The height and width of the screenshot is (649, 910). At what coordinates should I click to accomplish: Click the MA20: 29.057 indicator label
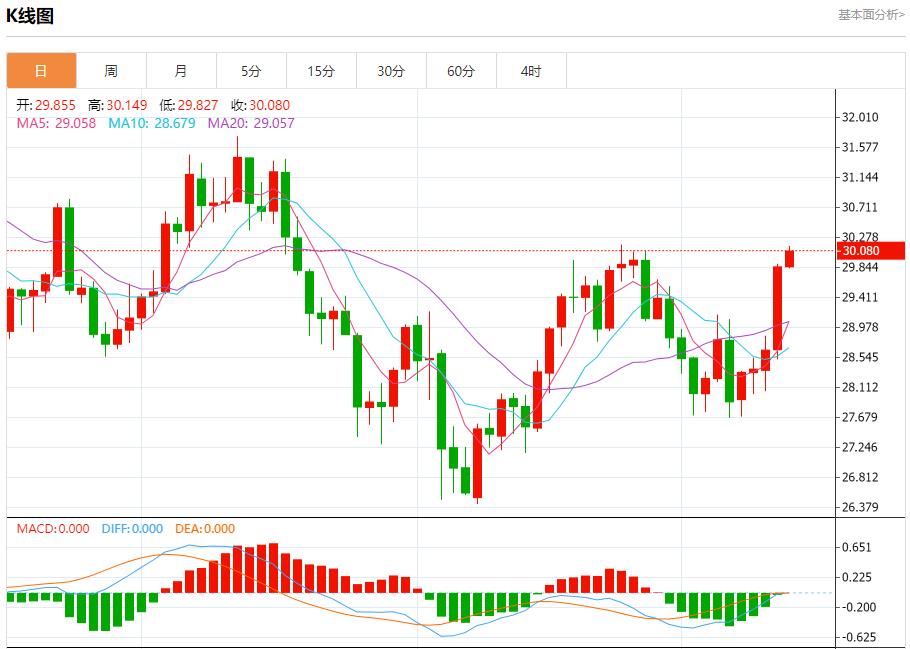[251, 123]
